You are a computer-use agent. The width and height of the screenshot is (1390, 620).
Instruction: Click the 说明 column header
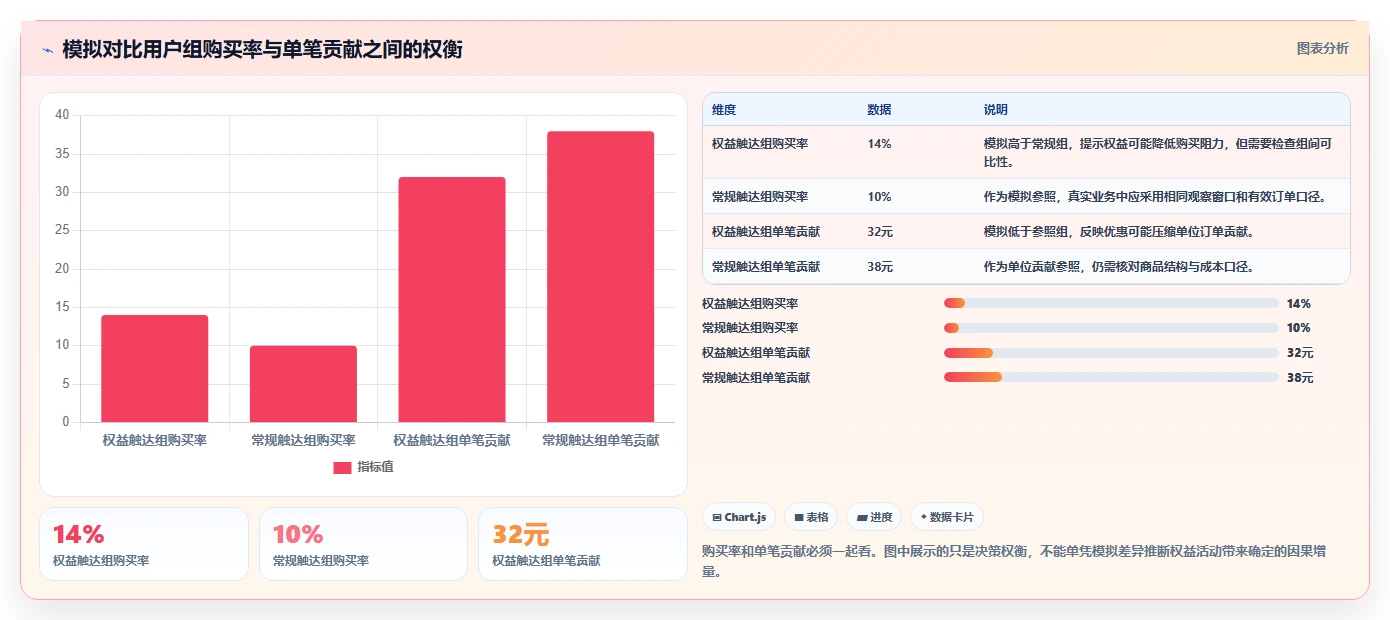995,110
